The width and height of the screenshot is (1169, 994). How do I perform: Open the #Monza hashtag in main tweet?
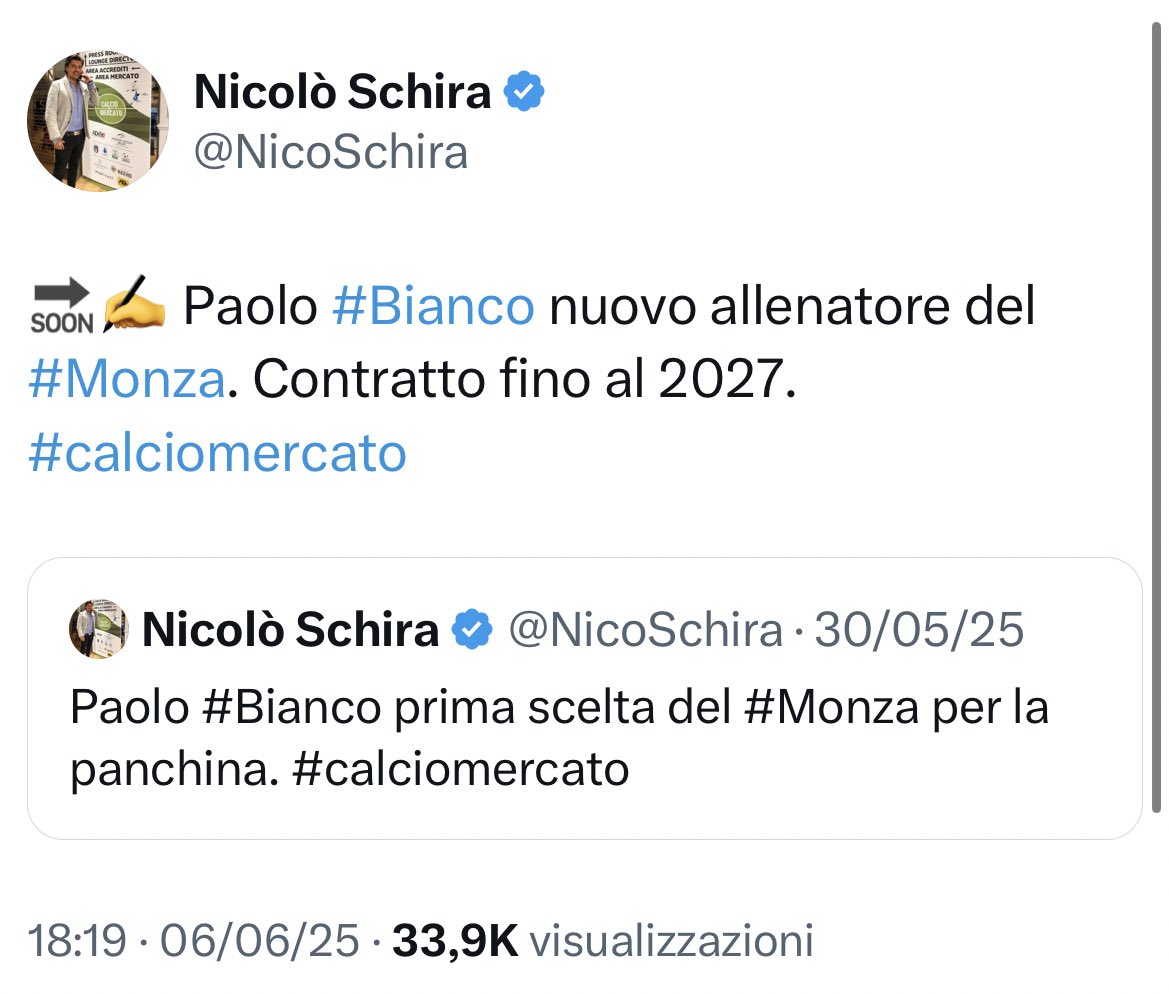[x=127, y=379]
